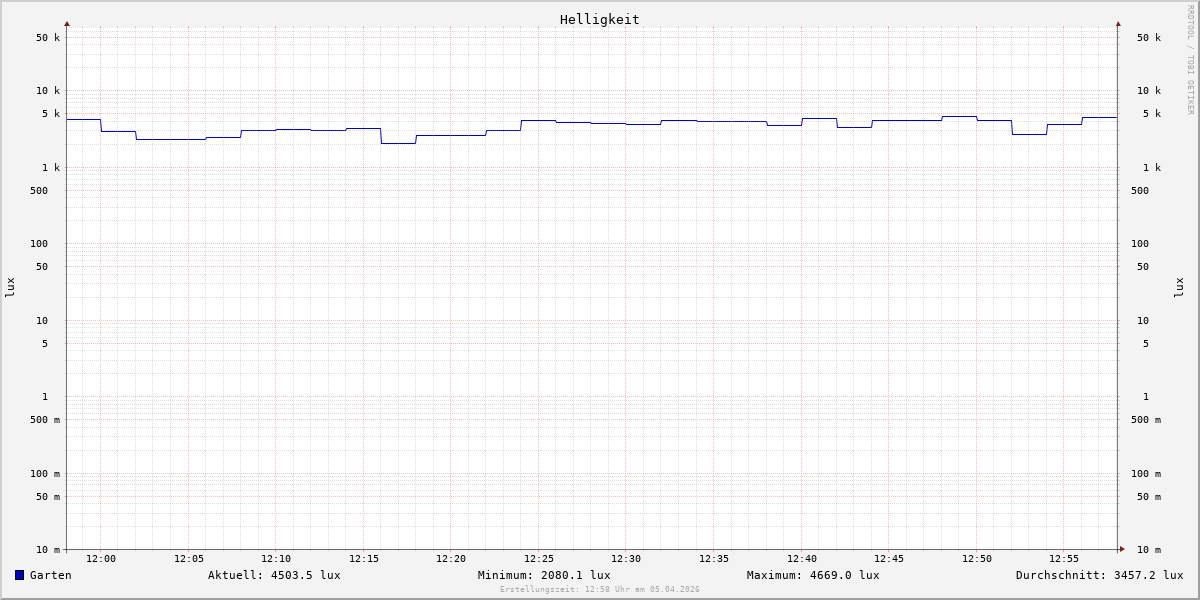Click the rotated lux label on left axis
This screenshot has width=1200, height=600.
pyautogui.click(x=10, y=287)
